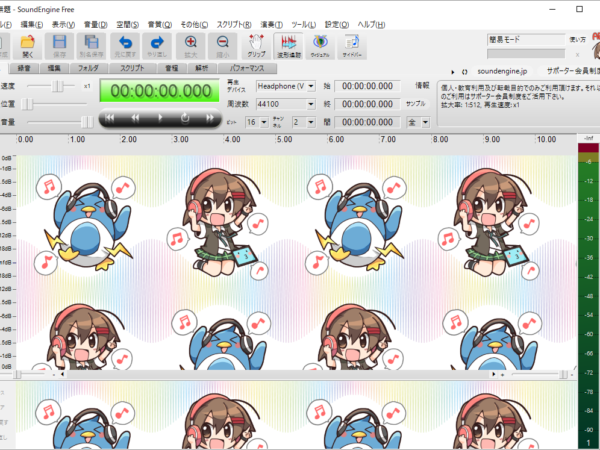The width and height of the screenshot is (600, 450).
Task: Undo with the 元に戻す icon
Action: [x=125, y=46]
